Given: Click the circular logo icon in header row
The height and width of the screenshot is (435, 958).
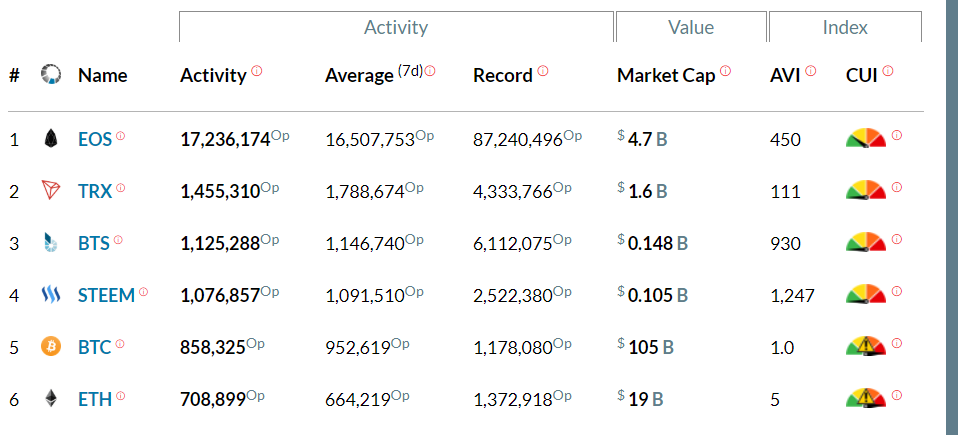Looking at the screenshot, I should [x=51, y=75].
